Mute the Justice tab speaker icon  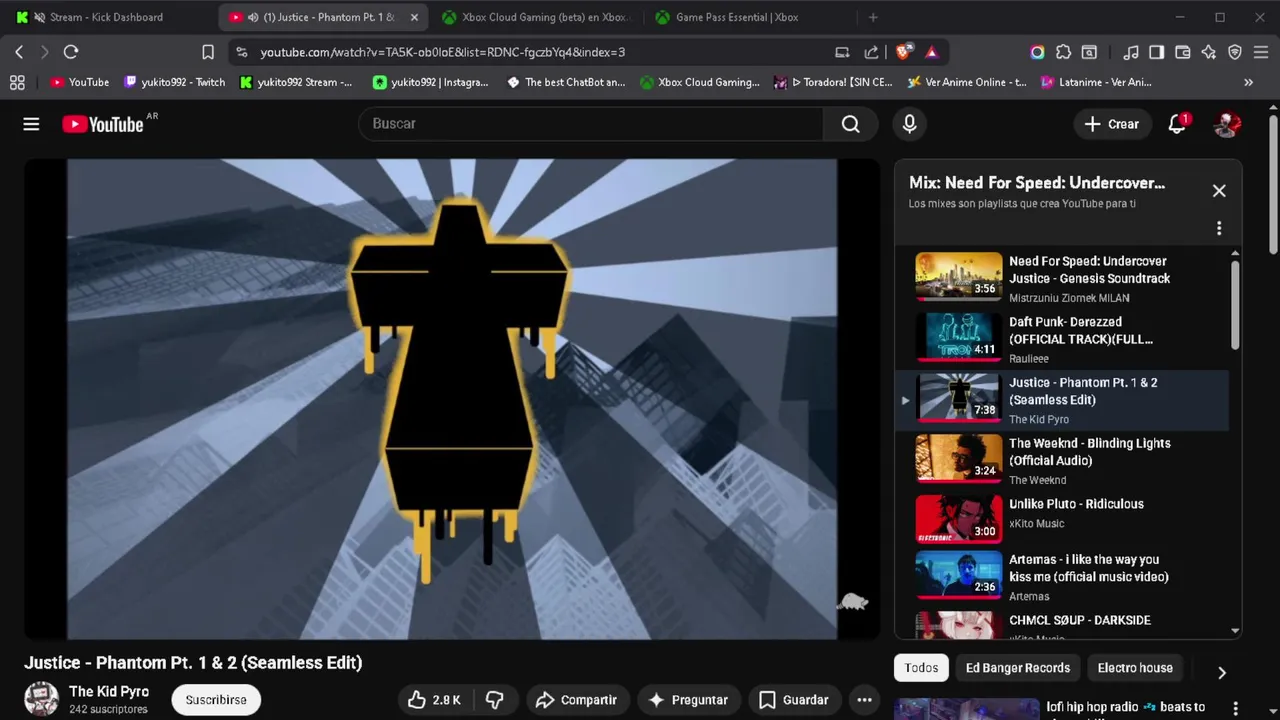[252, 17]
